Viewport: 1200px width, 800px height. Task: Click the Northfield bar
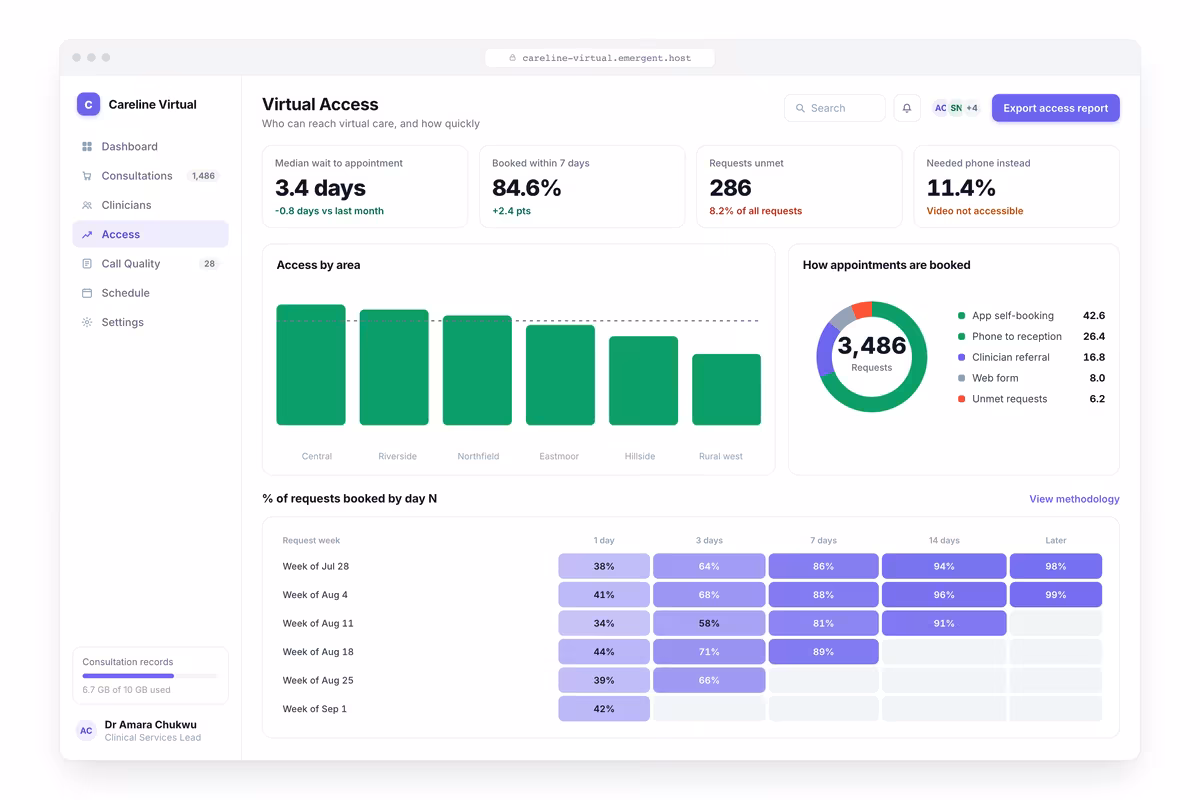coord(477,371)
